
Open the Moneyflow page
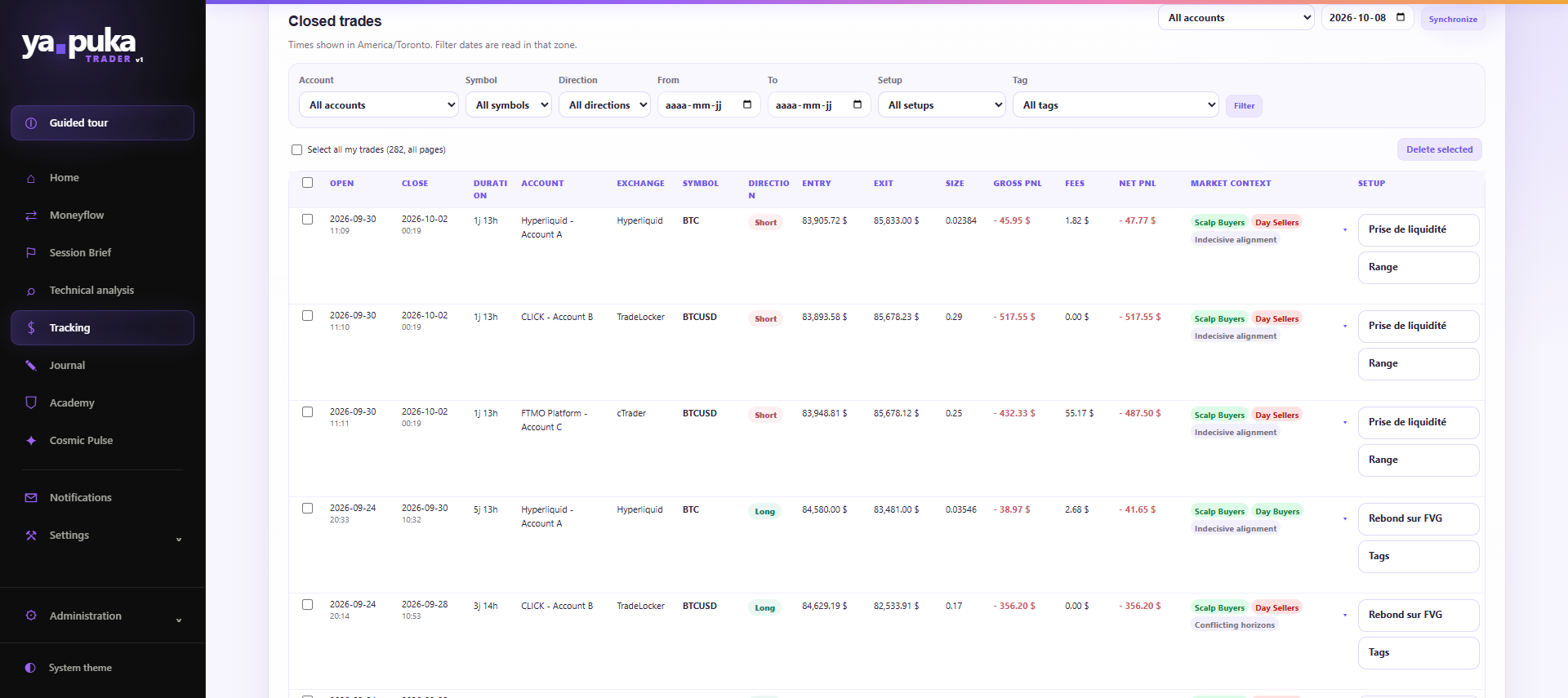coord(102,216)
